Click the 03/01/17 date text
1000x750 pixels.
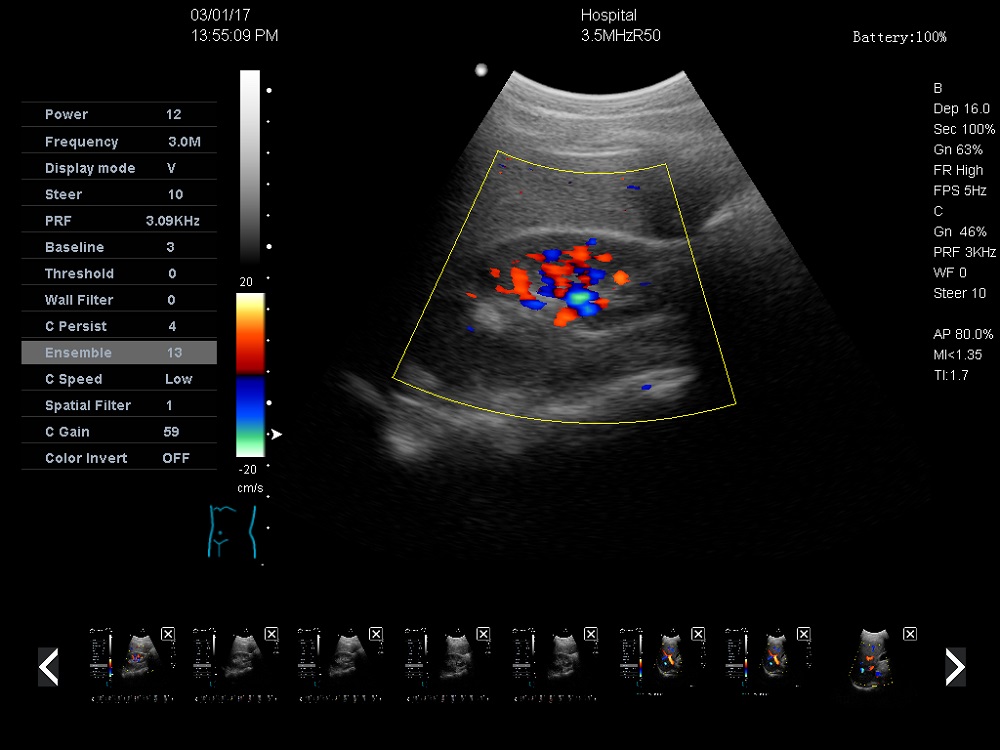tap(220, 15)
